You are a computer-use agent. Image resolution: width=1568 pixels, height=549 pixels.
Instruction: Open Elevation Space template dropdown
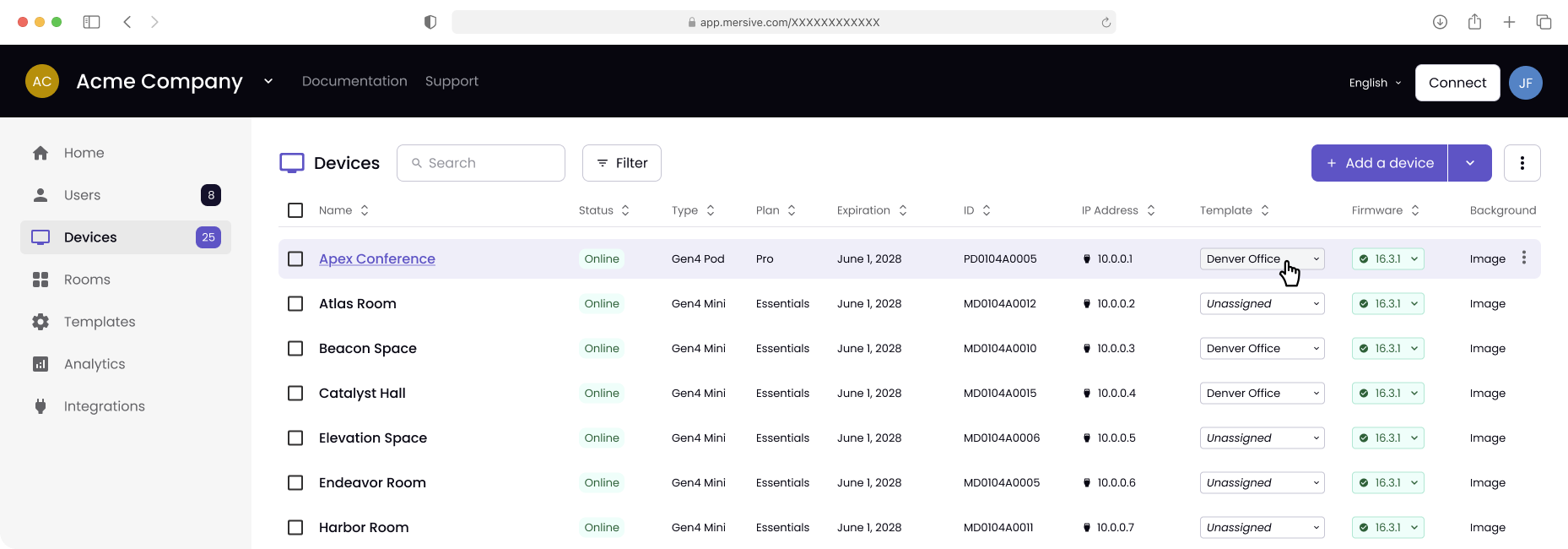click(x=1263, y=438)
